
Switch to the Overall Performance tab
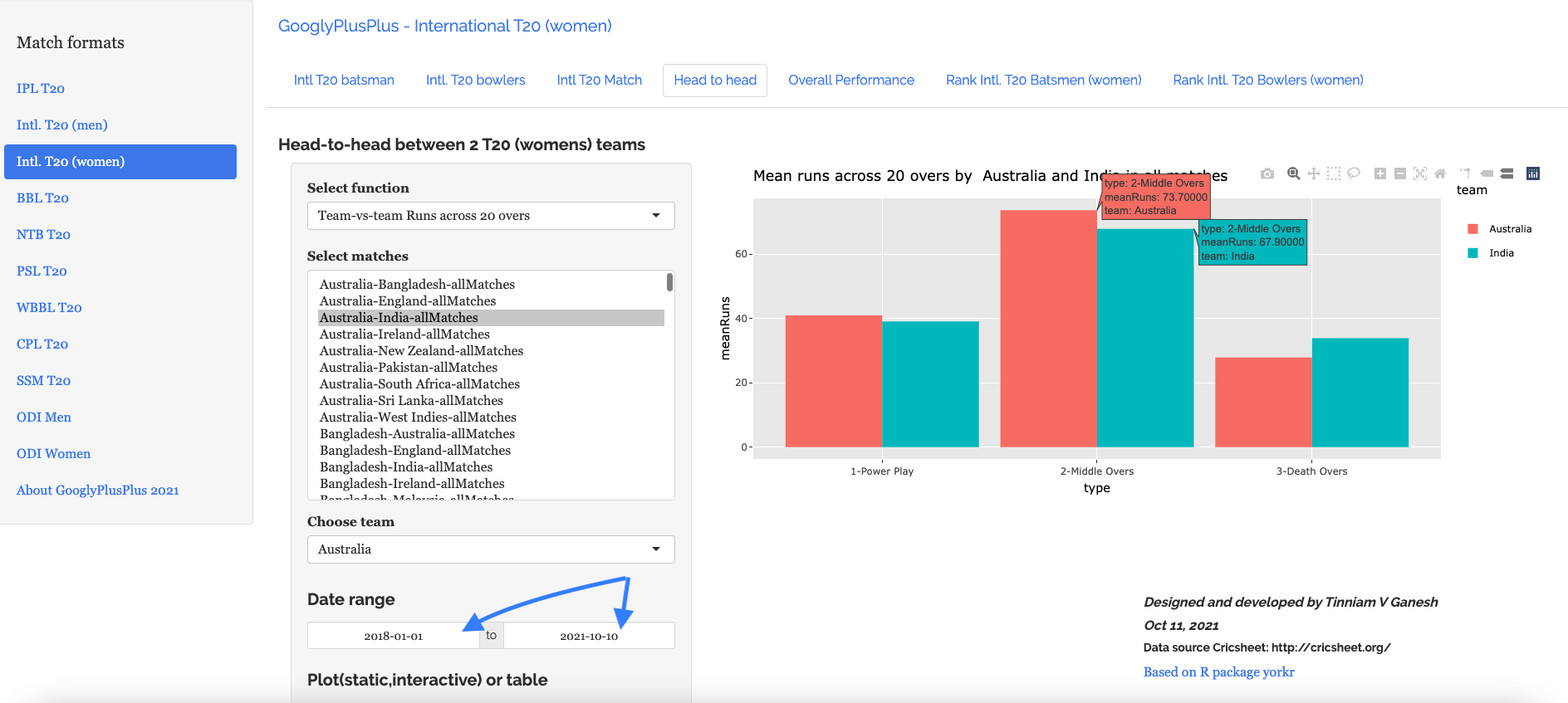pyautogui.click(x=850, y=81)
